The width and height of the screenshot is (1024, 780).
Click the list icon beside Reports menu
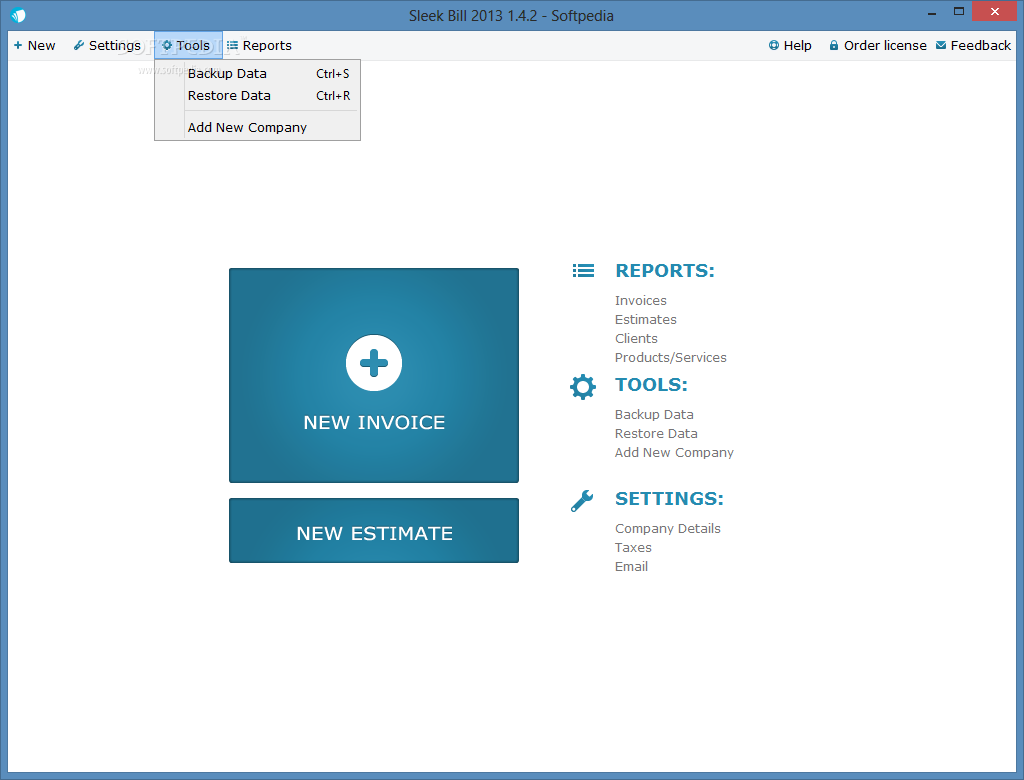[x=232, y=45]
